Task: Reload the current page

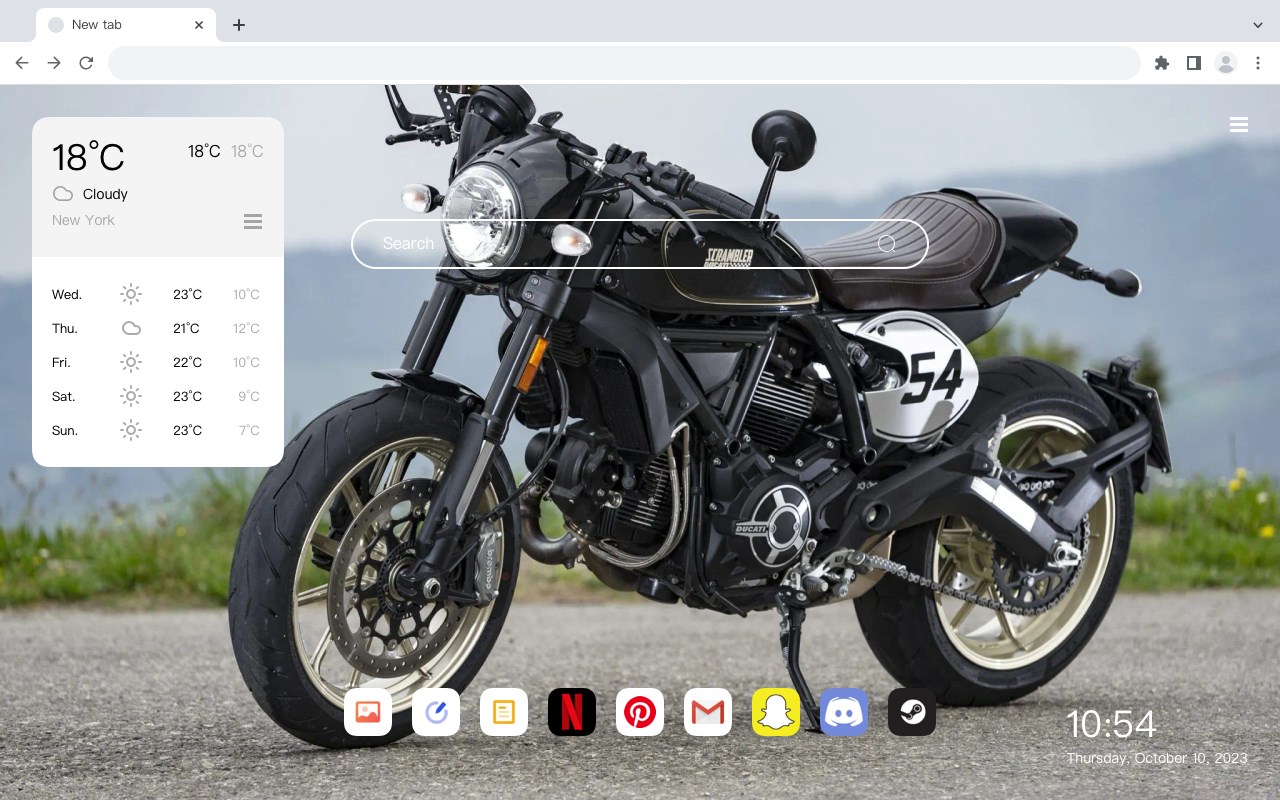Action: (x=86, y=63)
